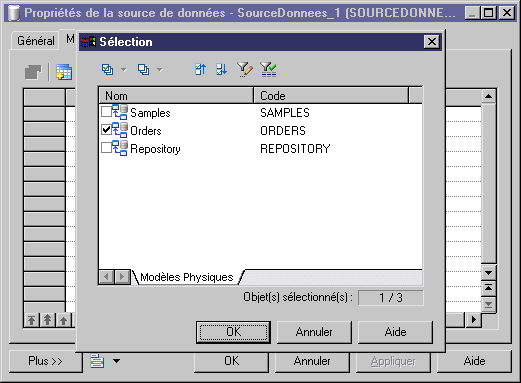The width and height of the screenshot is (521, 383).
Task: Select the Orders row name
Action: point(146,131)
